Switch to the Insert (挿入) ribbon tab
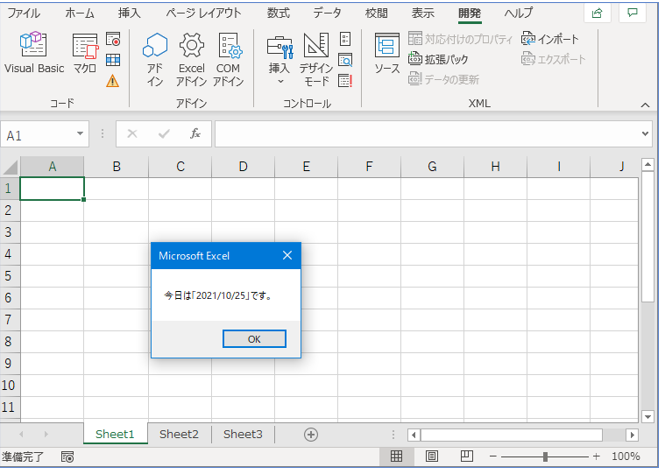The image size is (663, 471). 129,13
